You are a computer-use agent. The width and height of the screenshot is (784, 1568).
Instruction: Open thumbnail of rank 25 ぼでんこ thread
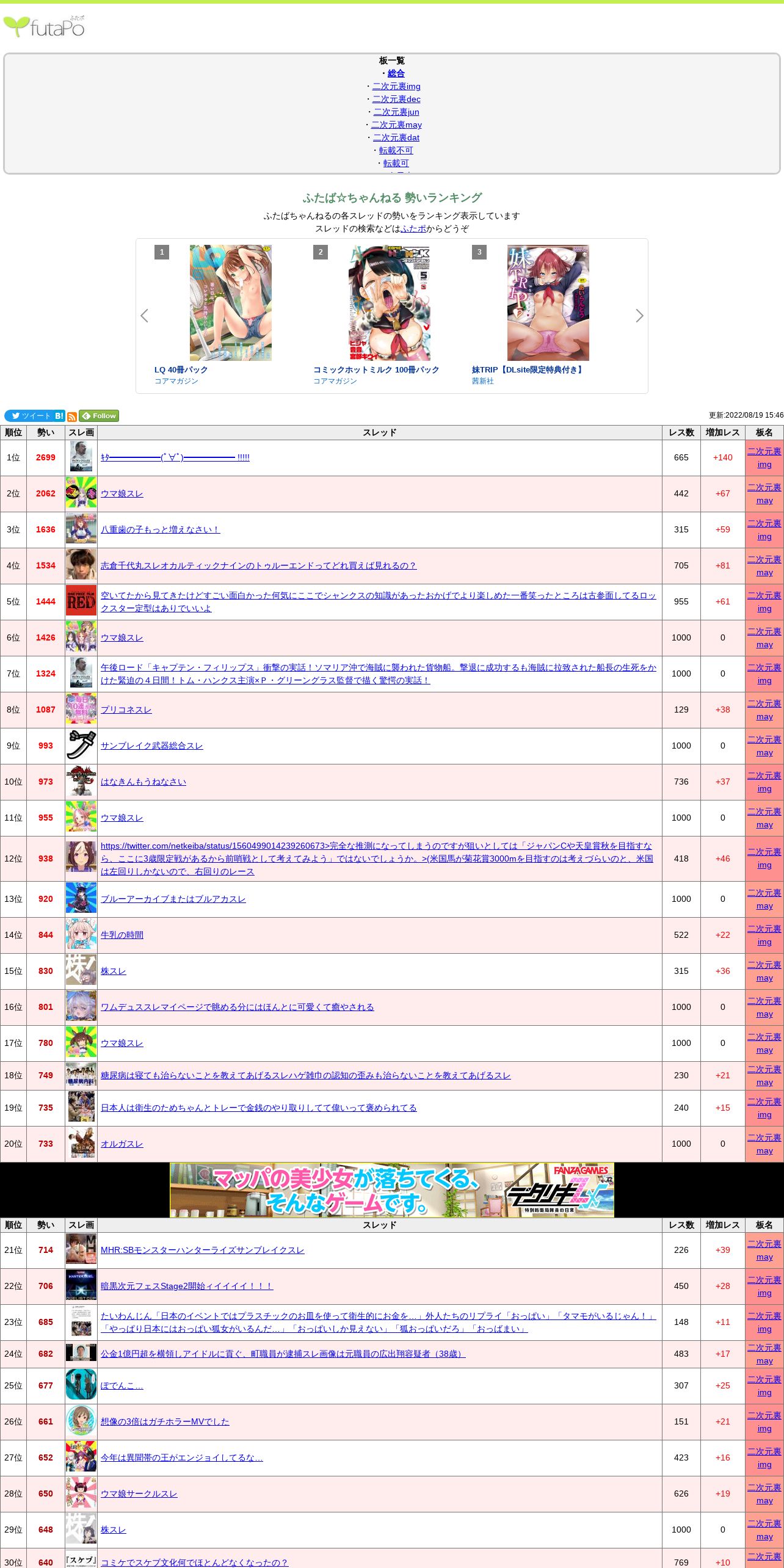81,1385
